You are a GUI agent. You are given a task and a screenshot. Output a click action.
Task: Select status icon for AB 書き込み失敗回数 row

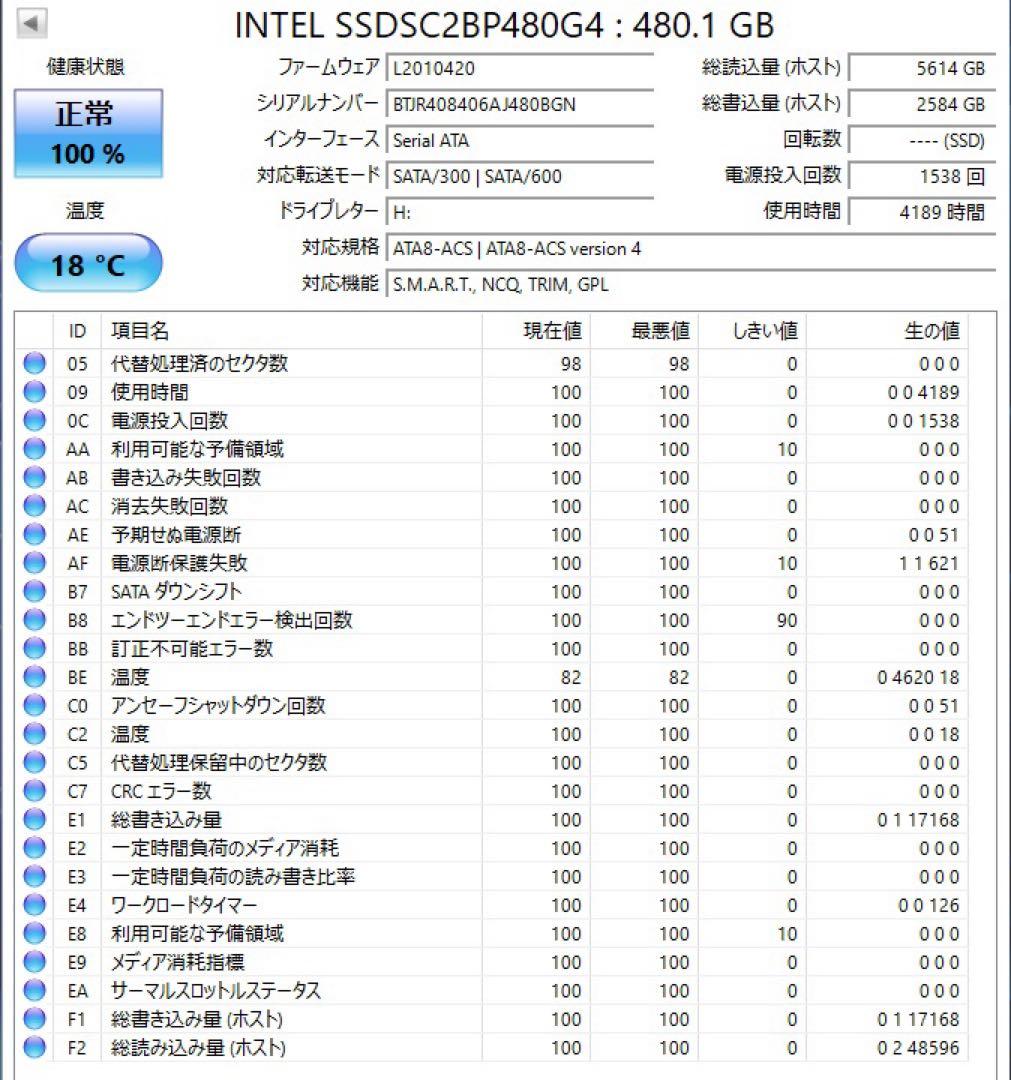[34, 477]
